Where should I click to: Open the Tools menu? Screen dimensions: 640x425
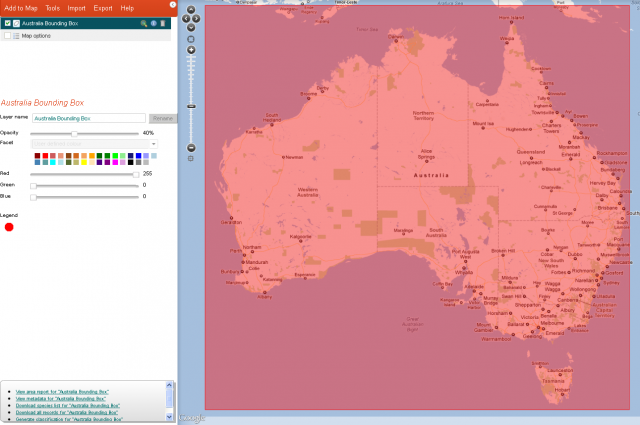(53, 8)
